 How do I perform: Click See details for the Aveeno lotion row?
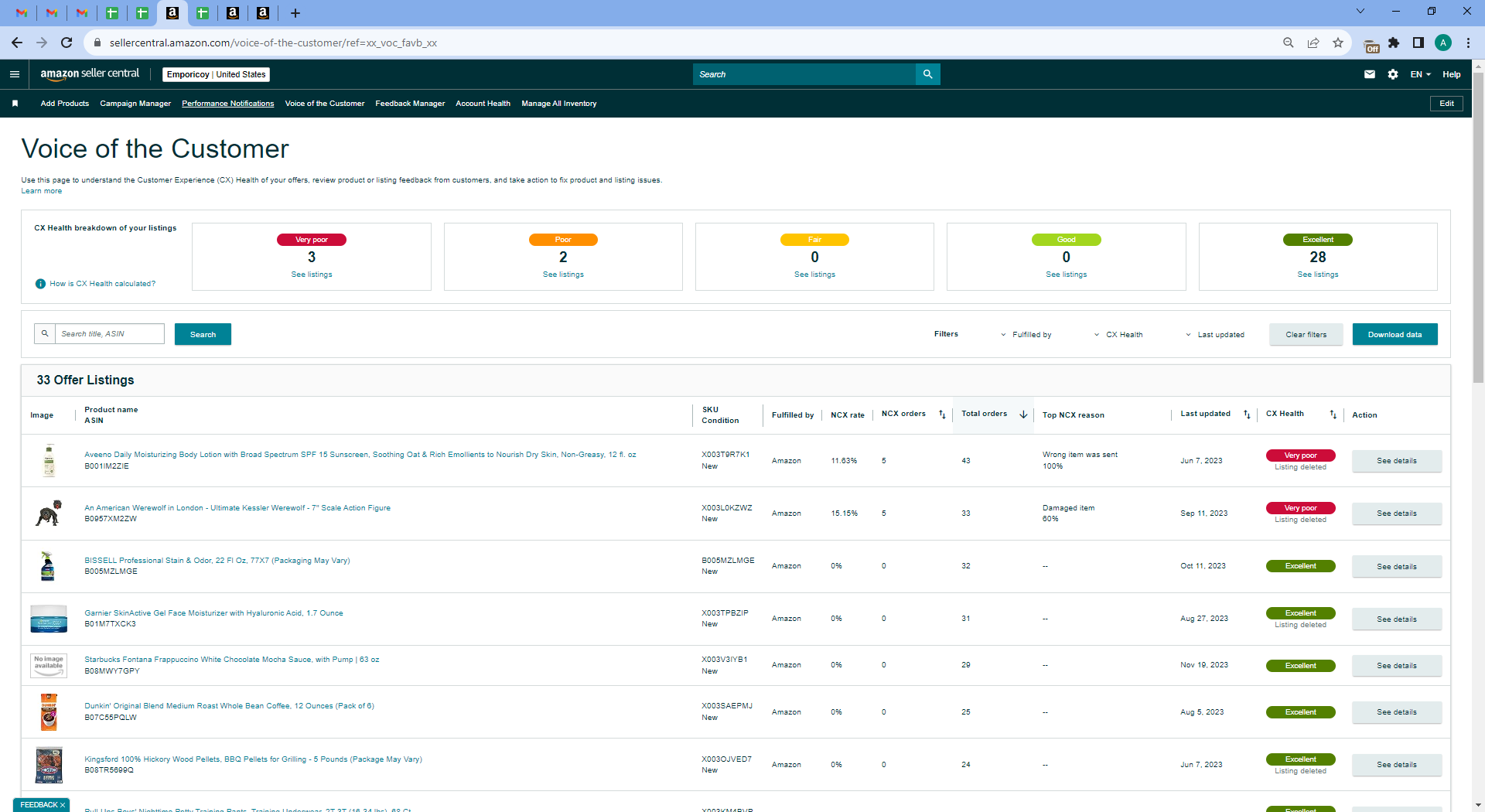coord(1397,461)
